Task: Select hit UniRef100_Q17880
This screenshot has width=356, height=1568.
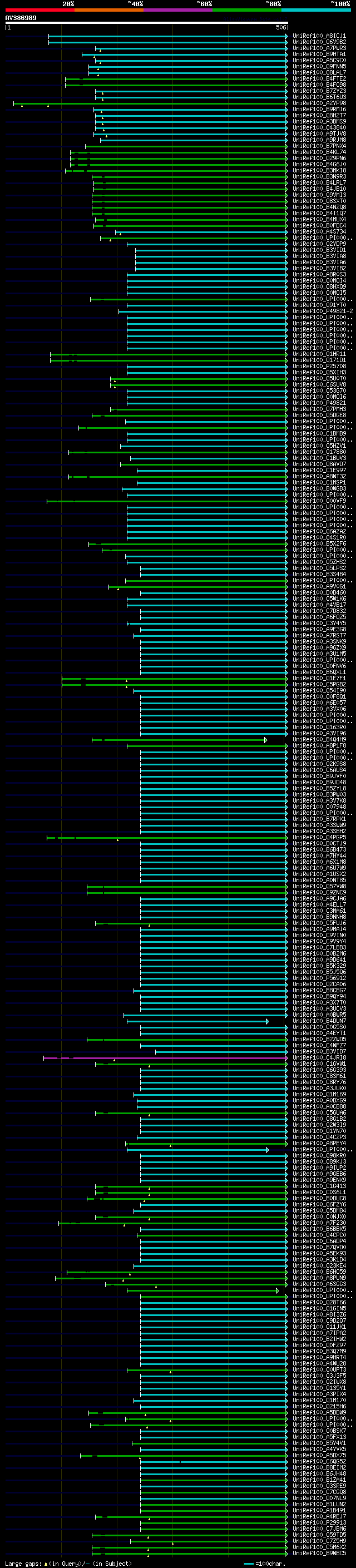Action: 319,452
